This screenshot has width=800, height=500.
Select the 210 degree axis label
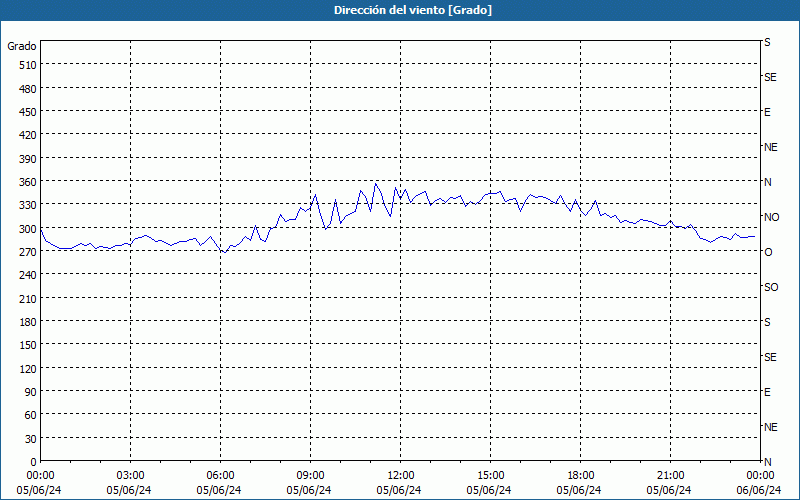[x=28, y=299]
